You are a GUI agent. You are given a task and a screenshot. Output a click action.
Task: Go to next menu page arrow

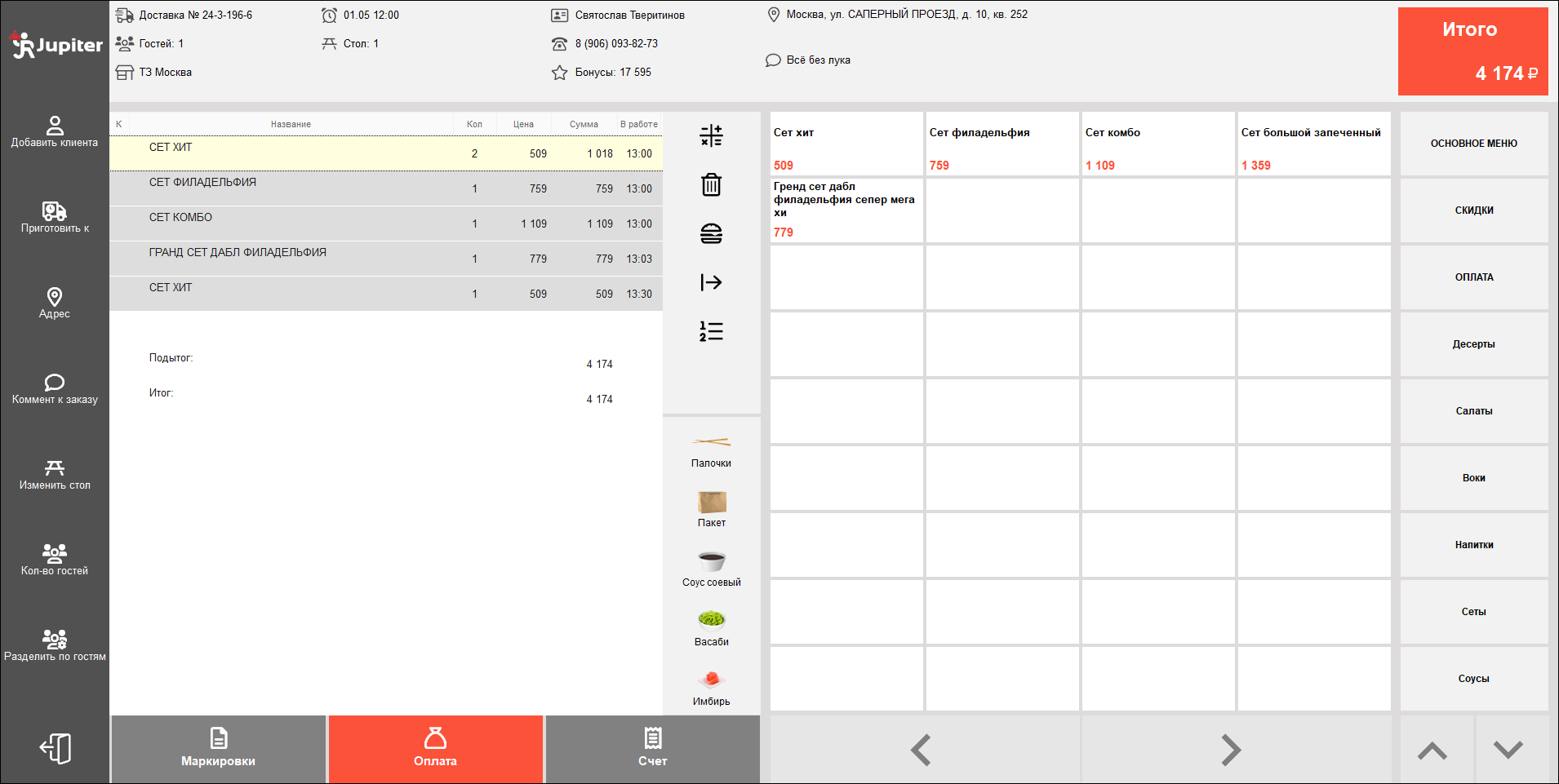tap(1237, 750)
